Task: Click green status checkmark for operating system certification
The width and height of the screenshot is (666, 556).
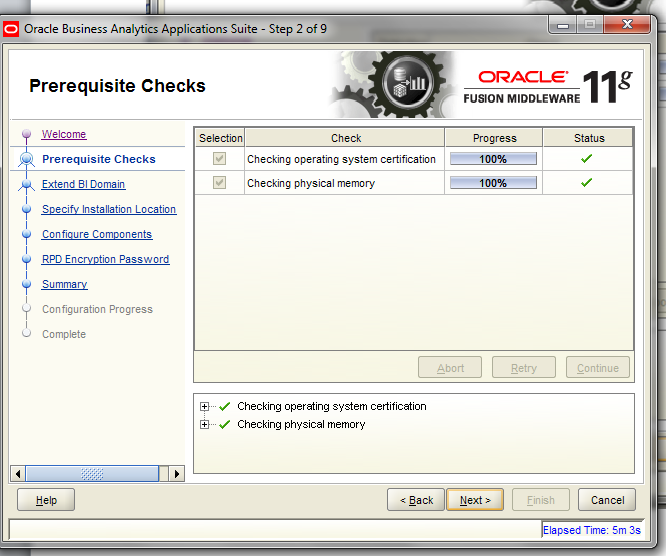Action: click(x=587, y=159)
